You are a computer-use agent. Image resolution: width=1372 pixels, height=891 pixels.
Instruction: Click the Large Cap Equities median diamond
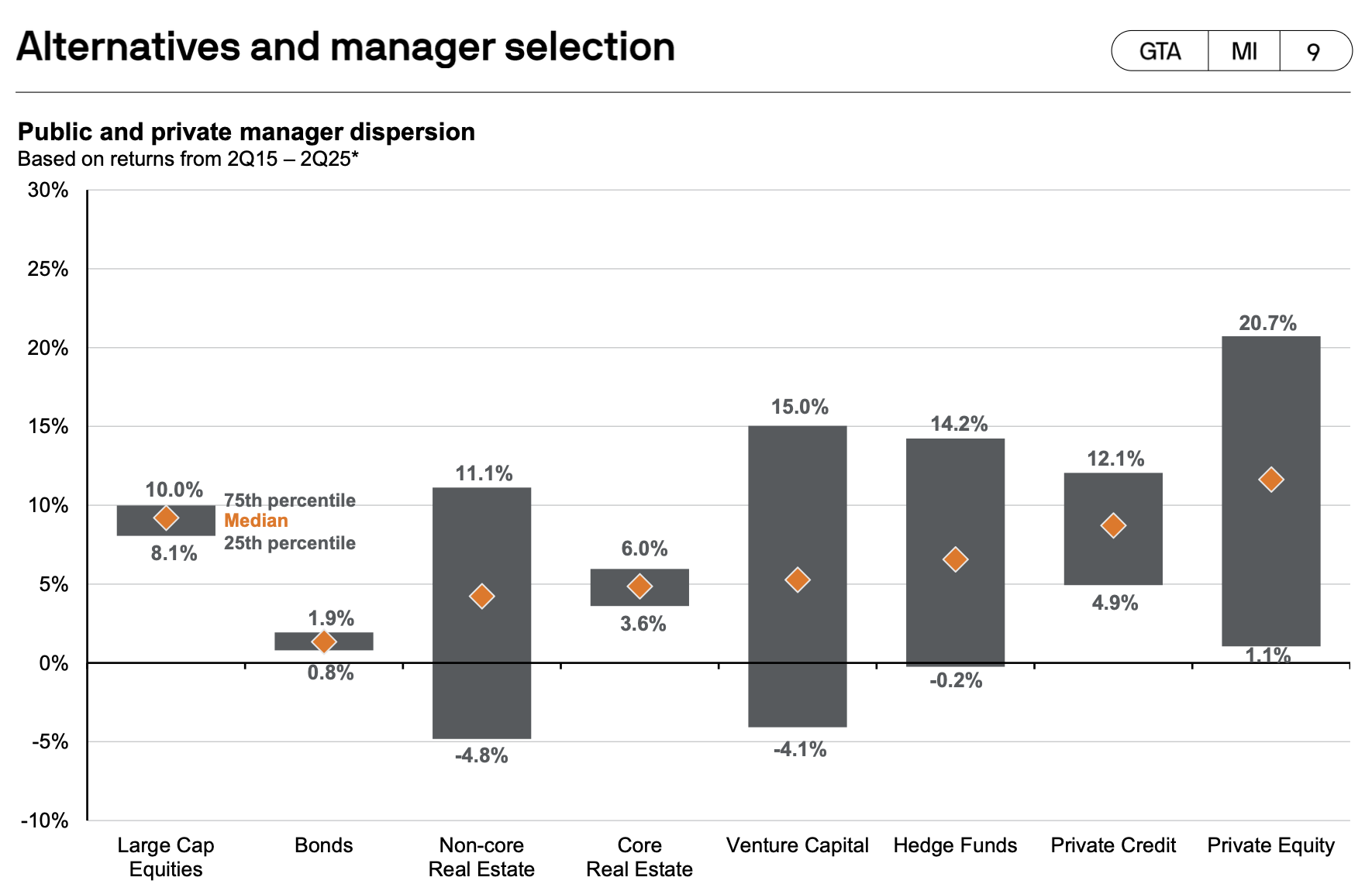(166, 518)
